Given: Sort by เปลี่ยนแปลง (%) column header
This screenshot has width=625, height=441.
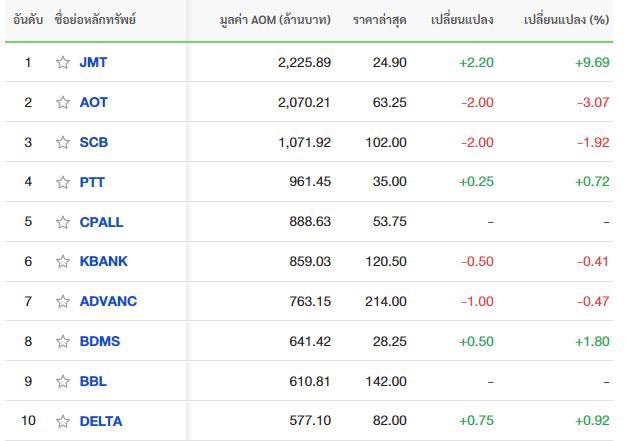Looking at the screenshot, I should pos(566,19).
